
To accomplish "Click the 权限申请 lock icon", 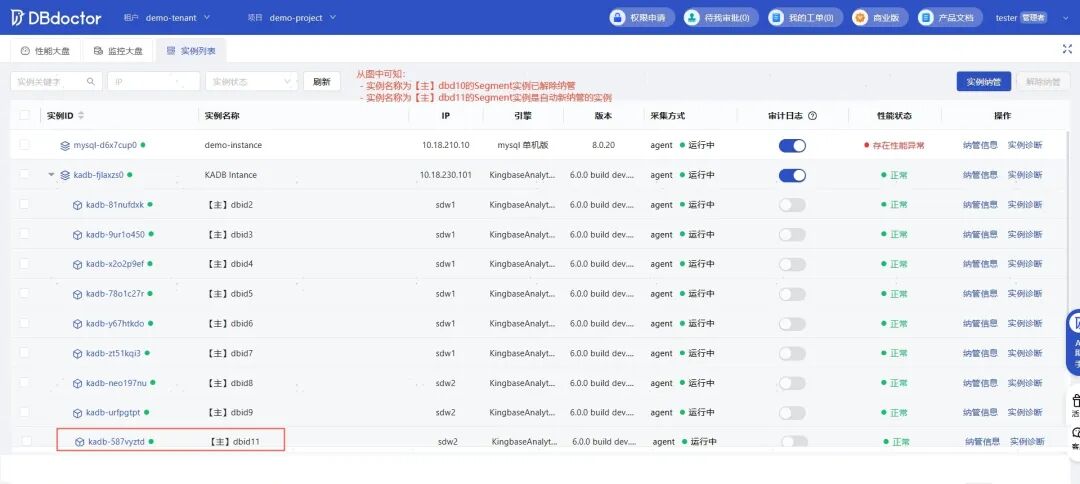I will point(618,18).
